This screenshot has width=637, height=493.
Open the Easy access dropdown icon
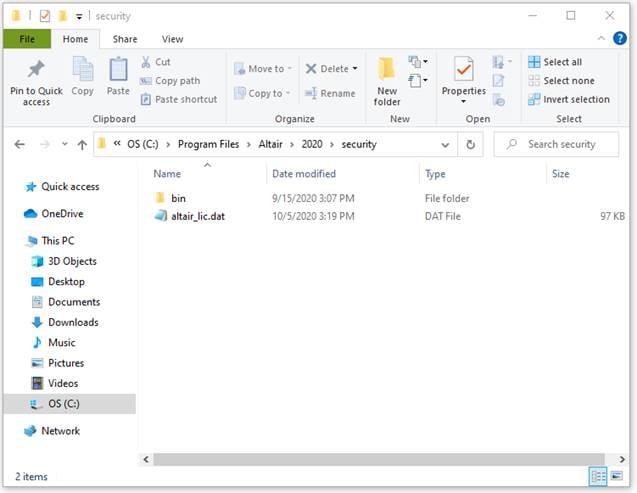click(418, 80)
